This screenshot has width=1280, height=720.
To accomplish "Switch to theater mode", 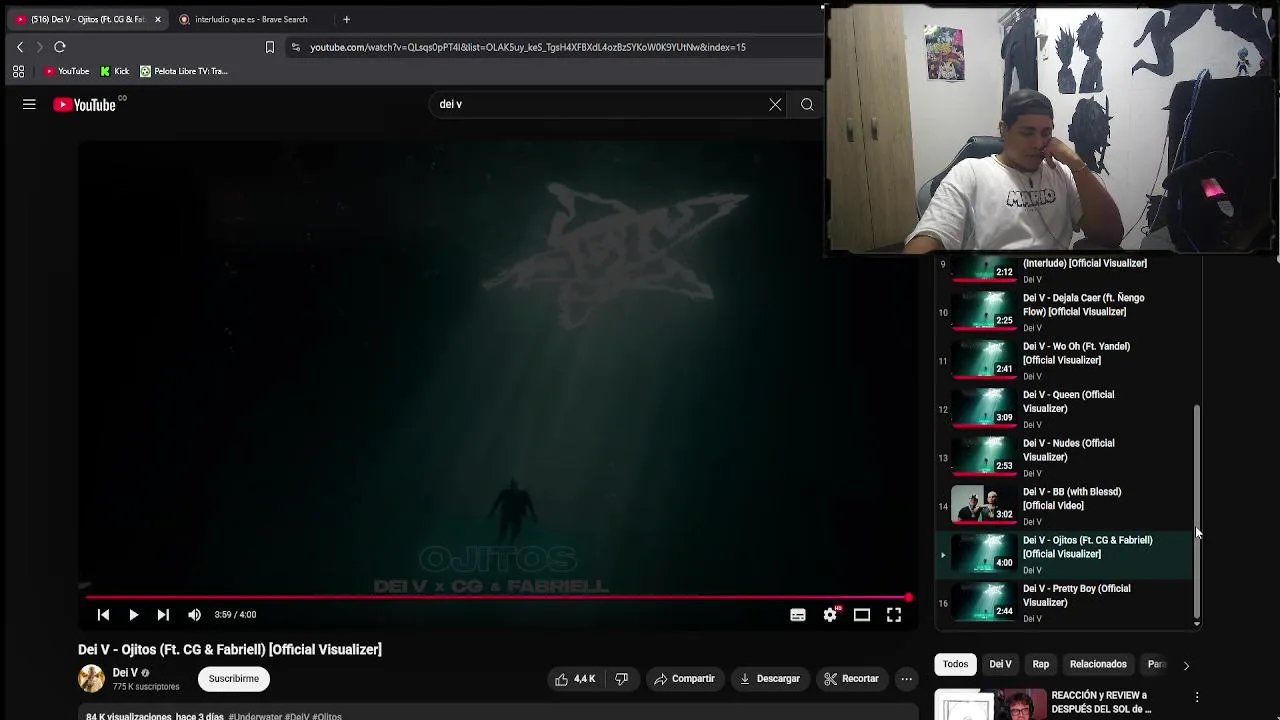I will click(862, 615).
